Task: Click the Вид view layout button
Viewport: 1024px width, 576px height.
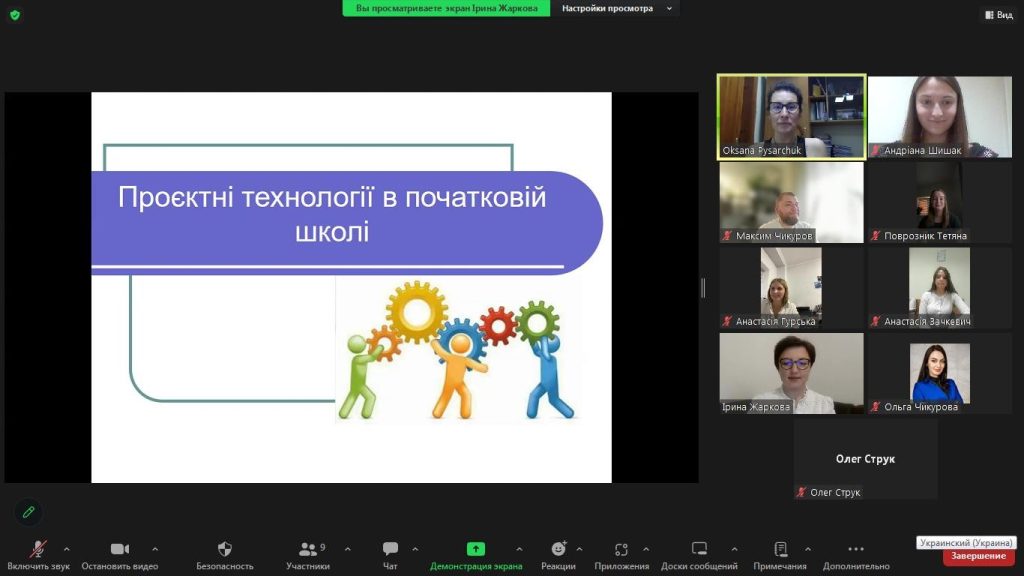Action: pyautogui.click(x=998, y=15)
